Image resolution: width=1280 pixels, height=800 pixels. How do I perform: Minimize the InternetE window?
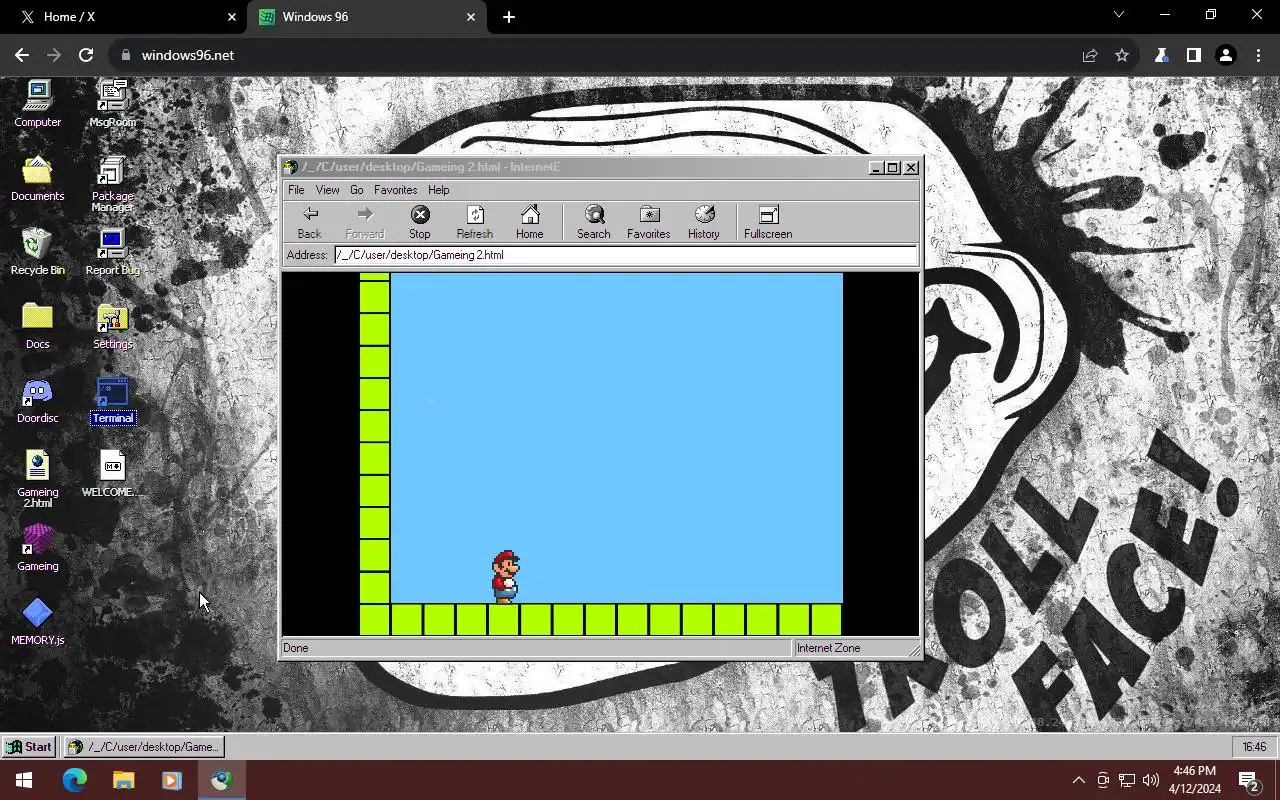(x=877, y=168)
